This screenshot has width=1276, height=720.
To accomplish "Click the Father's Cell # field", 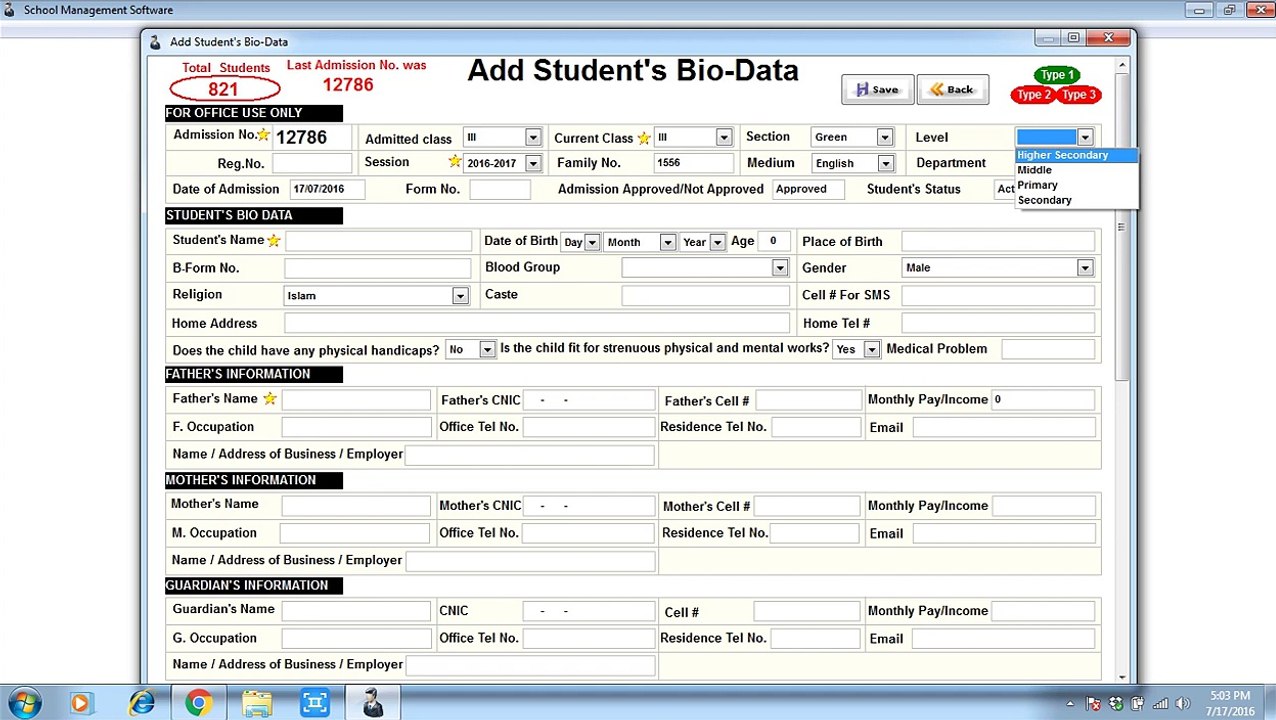I will click(x=808, y=400).
